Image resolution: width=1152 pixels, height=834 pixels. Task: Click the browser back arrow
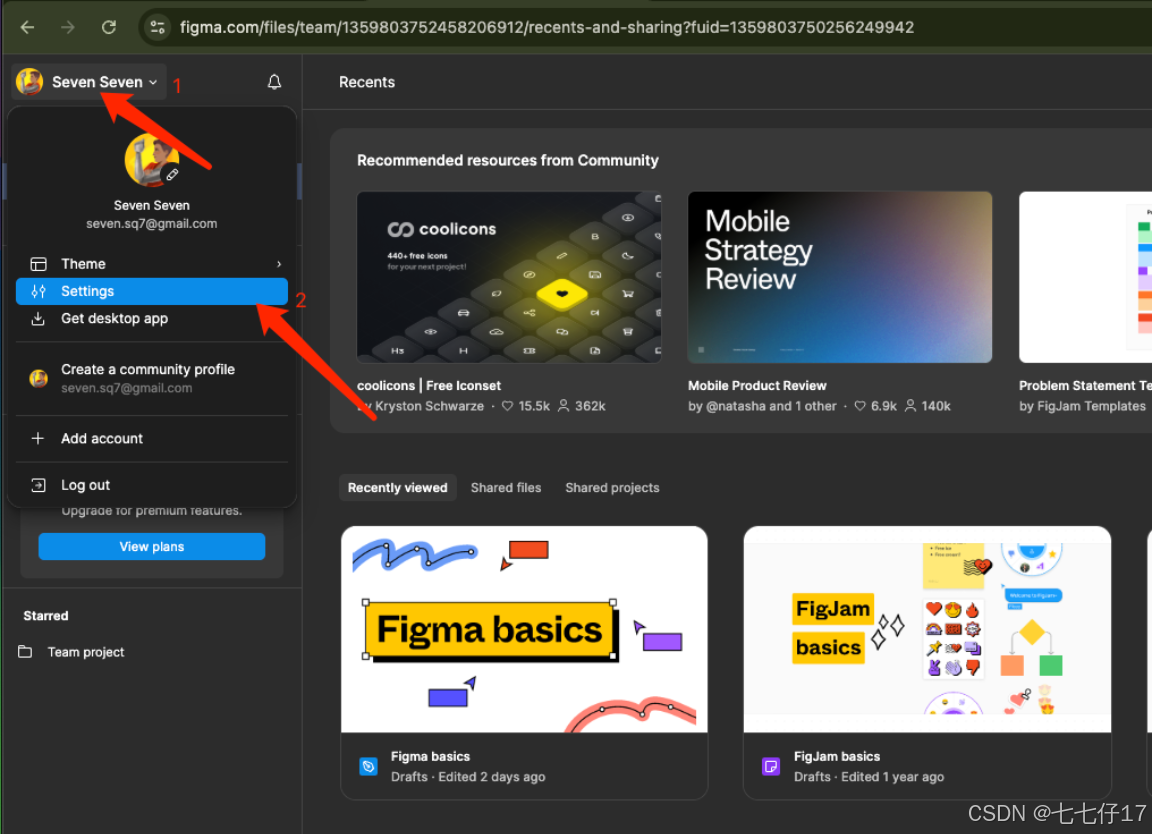(x=28, y=28)
